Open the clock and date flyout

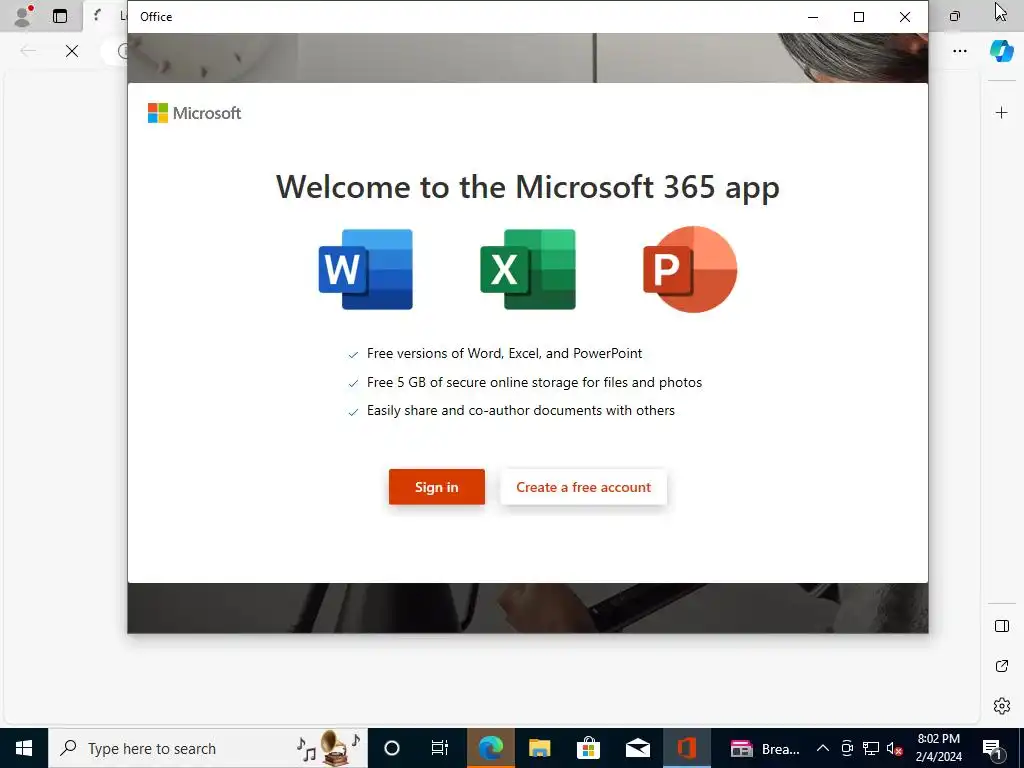pos(938,748)
